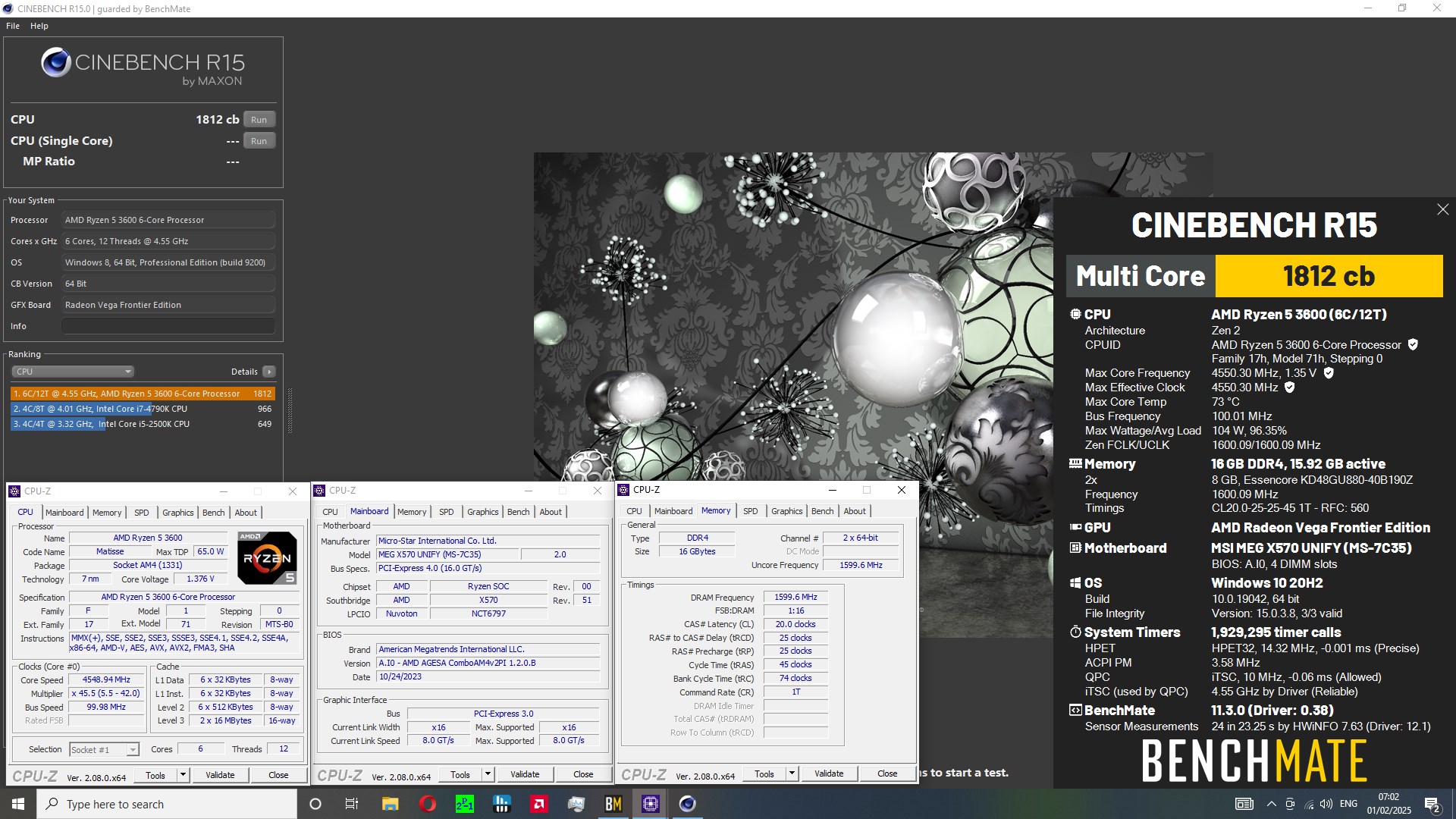Click the DRAM Frequency value 1599.6 MHz
Screen dimensions: 1456x819
795,598
